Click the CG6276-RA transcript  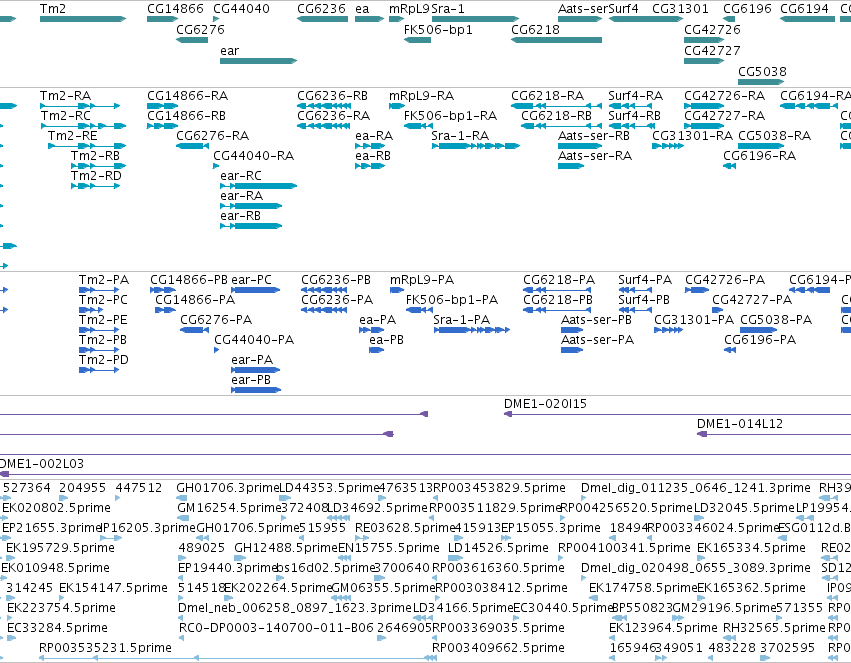point(193,146)
